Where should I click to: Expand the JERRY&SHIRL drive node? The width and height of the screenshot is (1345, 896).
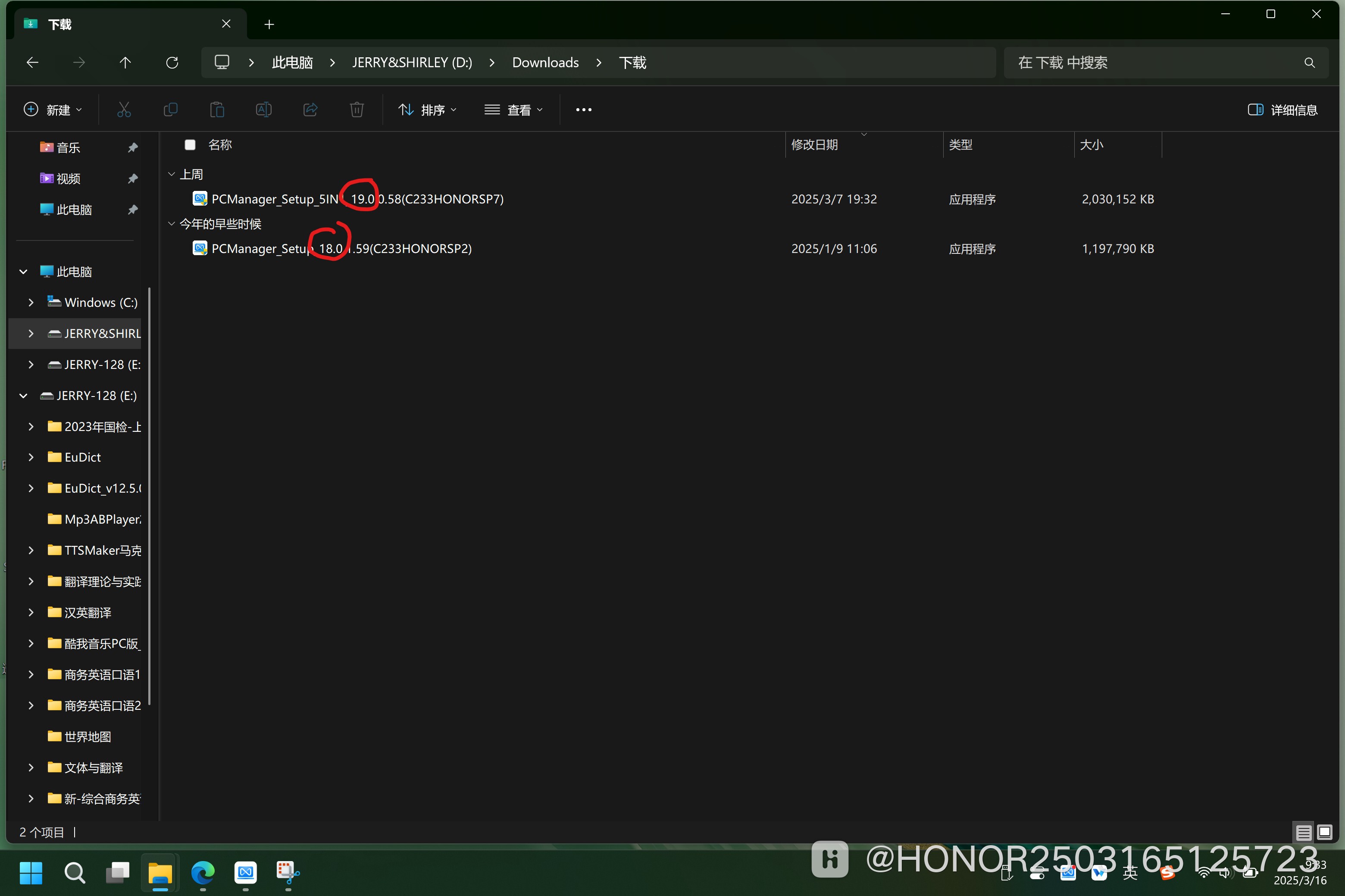[x=31, y=333]
